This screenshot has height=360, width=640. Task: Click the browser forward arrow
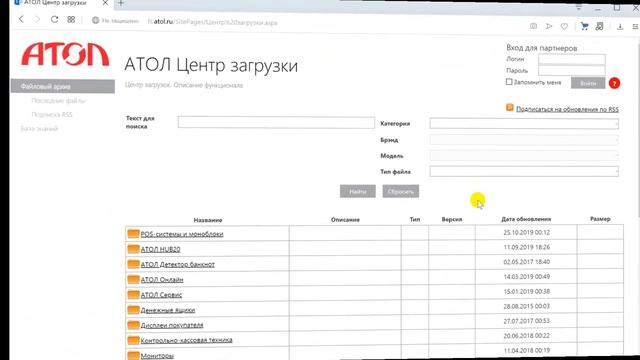pos(38,19)
